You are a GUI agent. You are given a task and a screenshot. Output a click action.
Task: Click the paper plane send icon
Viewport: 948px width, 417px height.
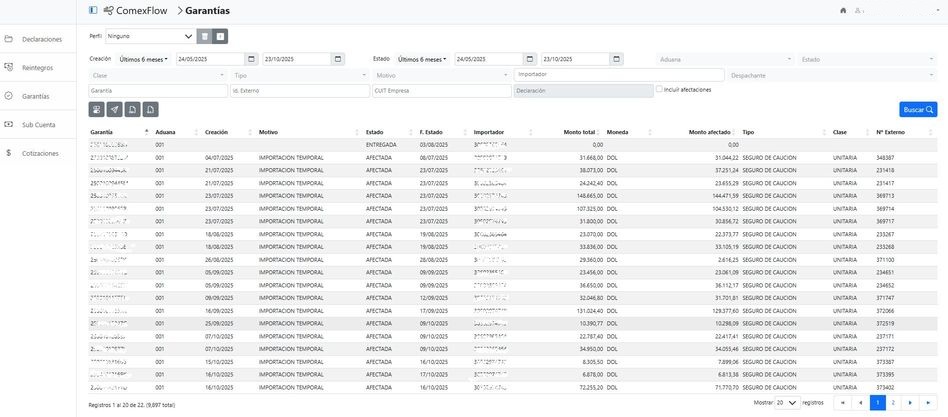click(x=115, y=109)
